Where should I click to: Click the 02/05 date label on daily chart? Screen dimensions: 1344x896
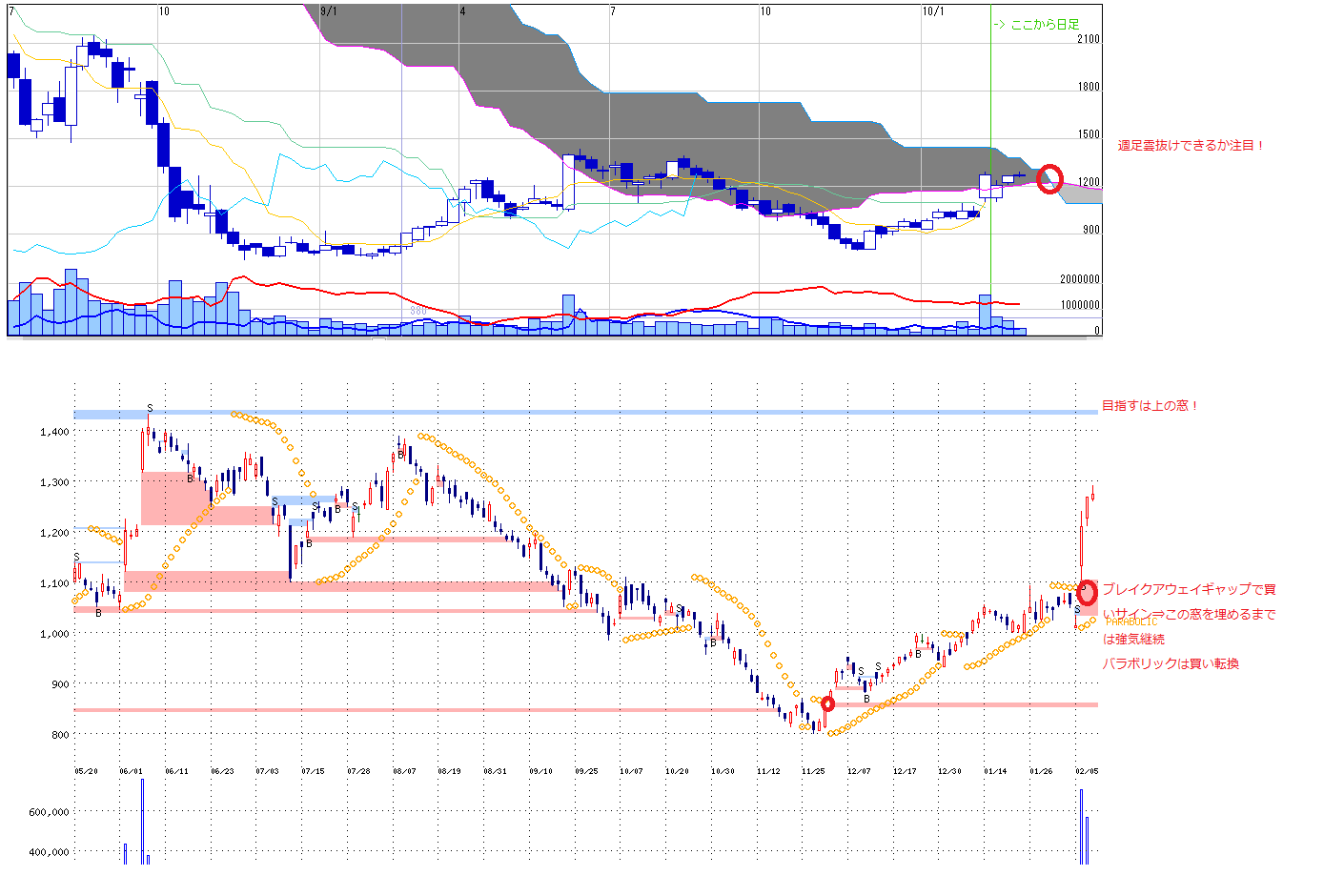tap(1087, 771)
